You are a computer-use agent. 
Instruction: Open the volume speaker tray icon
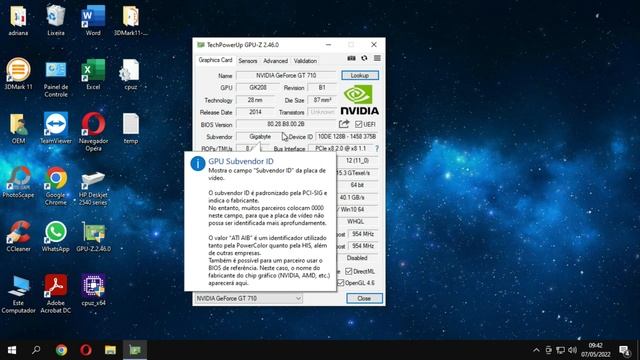[x=572, y=350]
